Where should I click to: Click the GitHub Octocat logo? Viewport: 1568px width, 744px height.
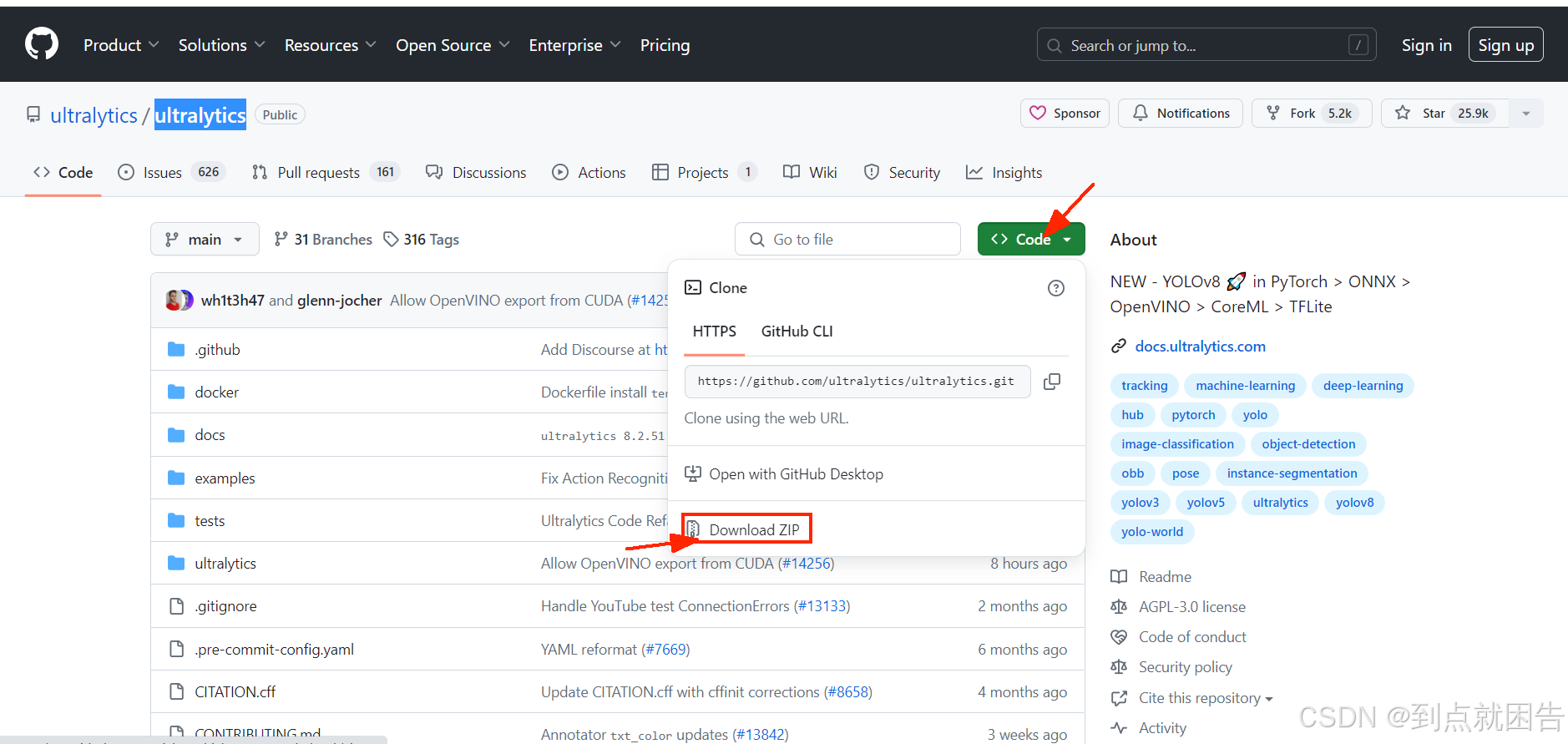(42, 44)
